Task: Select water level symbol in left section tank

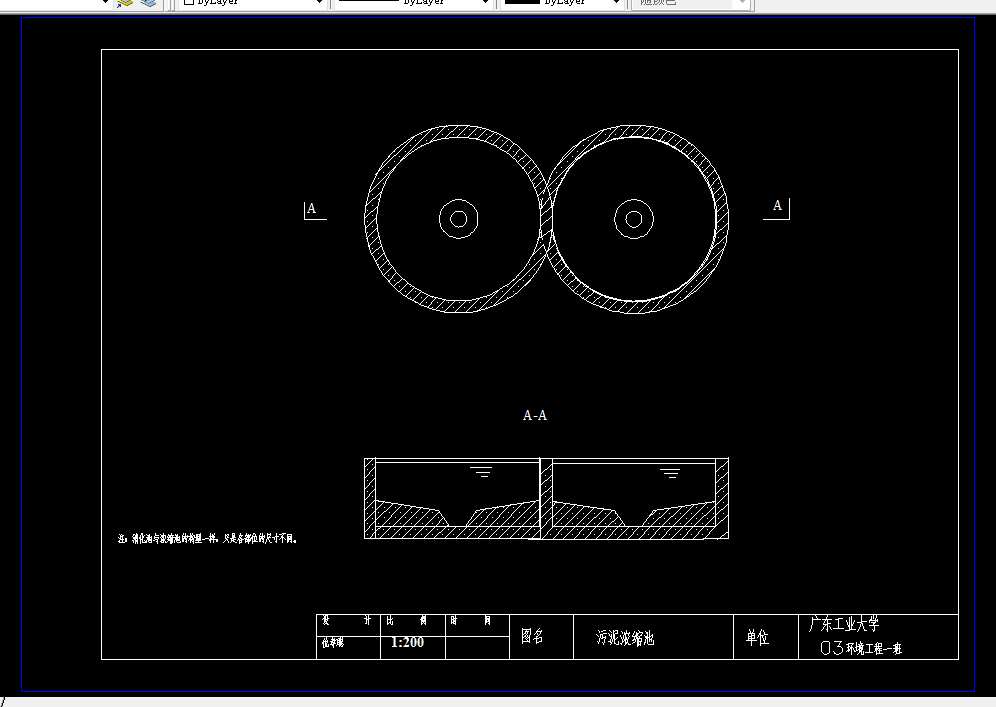Action: (x=481, y=471)
